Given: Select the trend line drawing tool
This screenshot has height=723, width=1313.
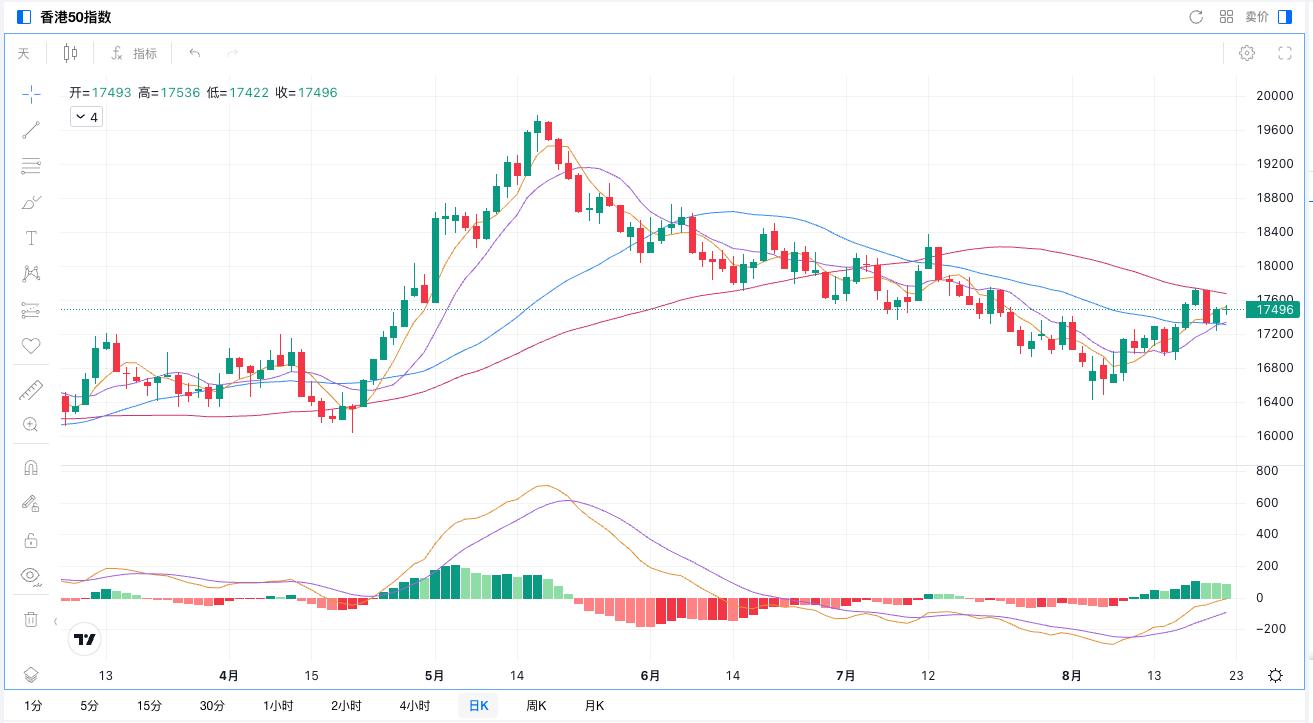Looking at the screenshot, I should (x=31, y=130).
